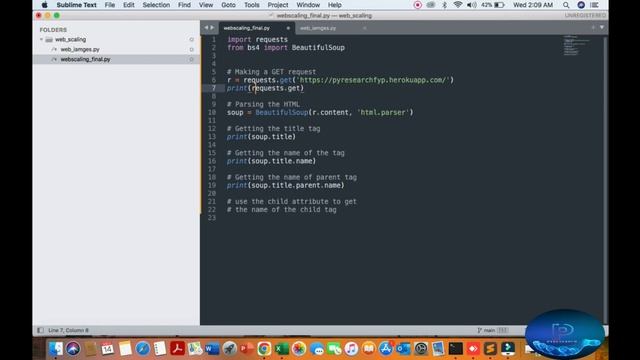Open Safari in the Dock
Image resolution: width=640 pixels, height=360 pixels.
click(142, 349)
